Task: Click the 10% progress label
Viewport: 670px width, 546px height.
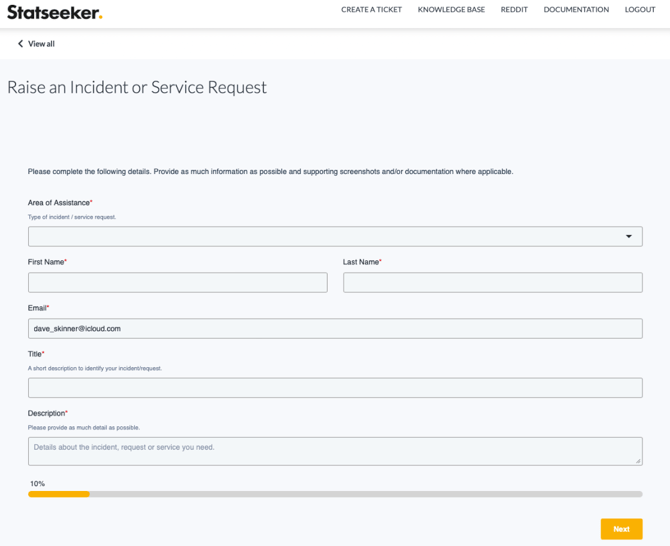Action: (37, 484)
